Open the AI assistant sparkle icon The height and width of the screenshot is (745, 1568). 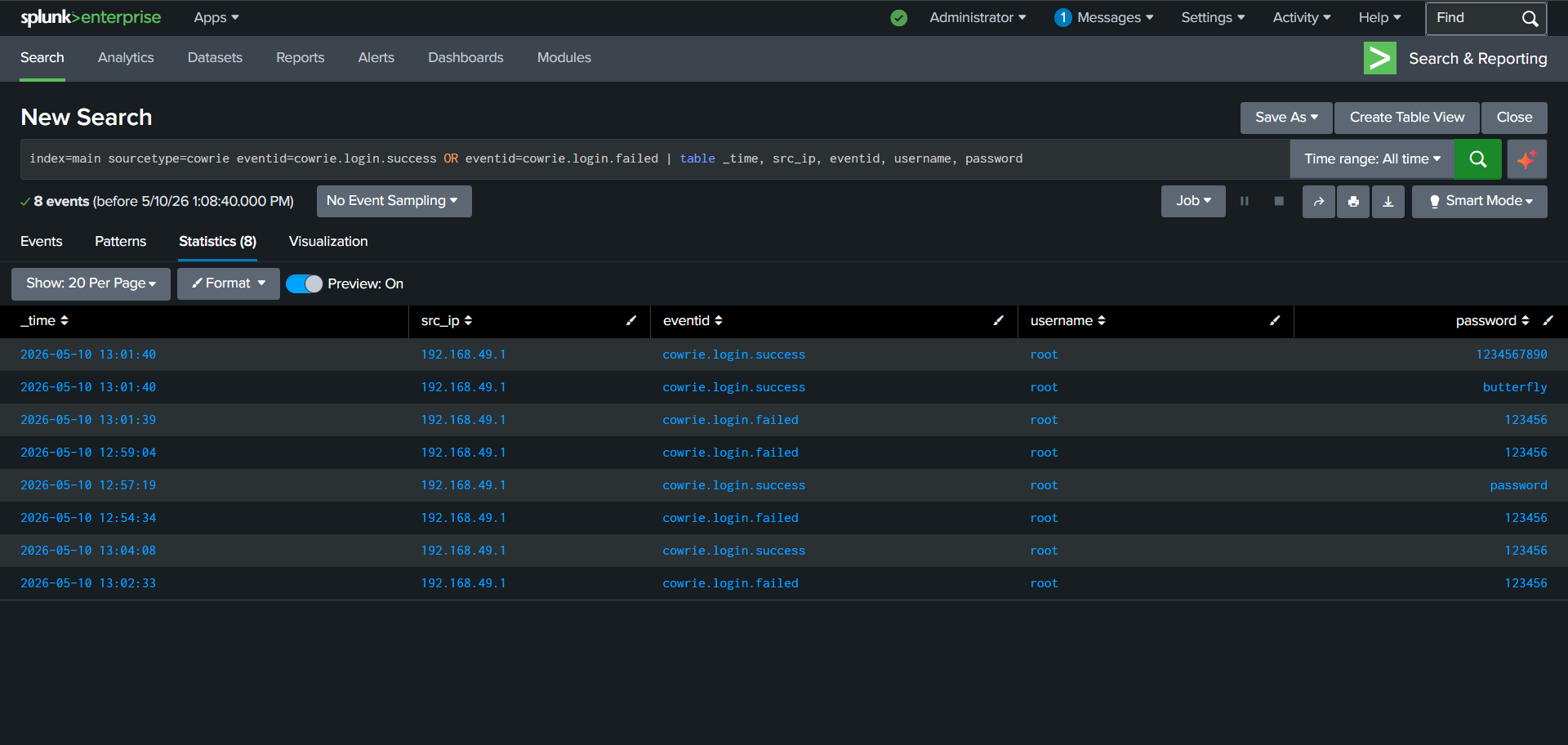(1526, 159)
